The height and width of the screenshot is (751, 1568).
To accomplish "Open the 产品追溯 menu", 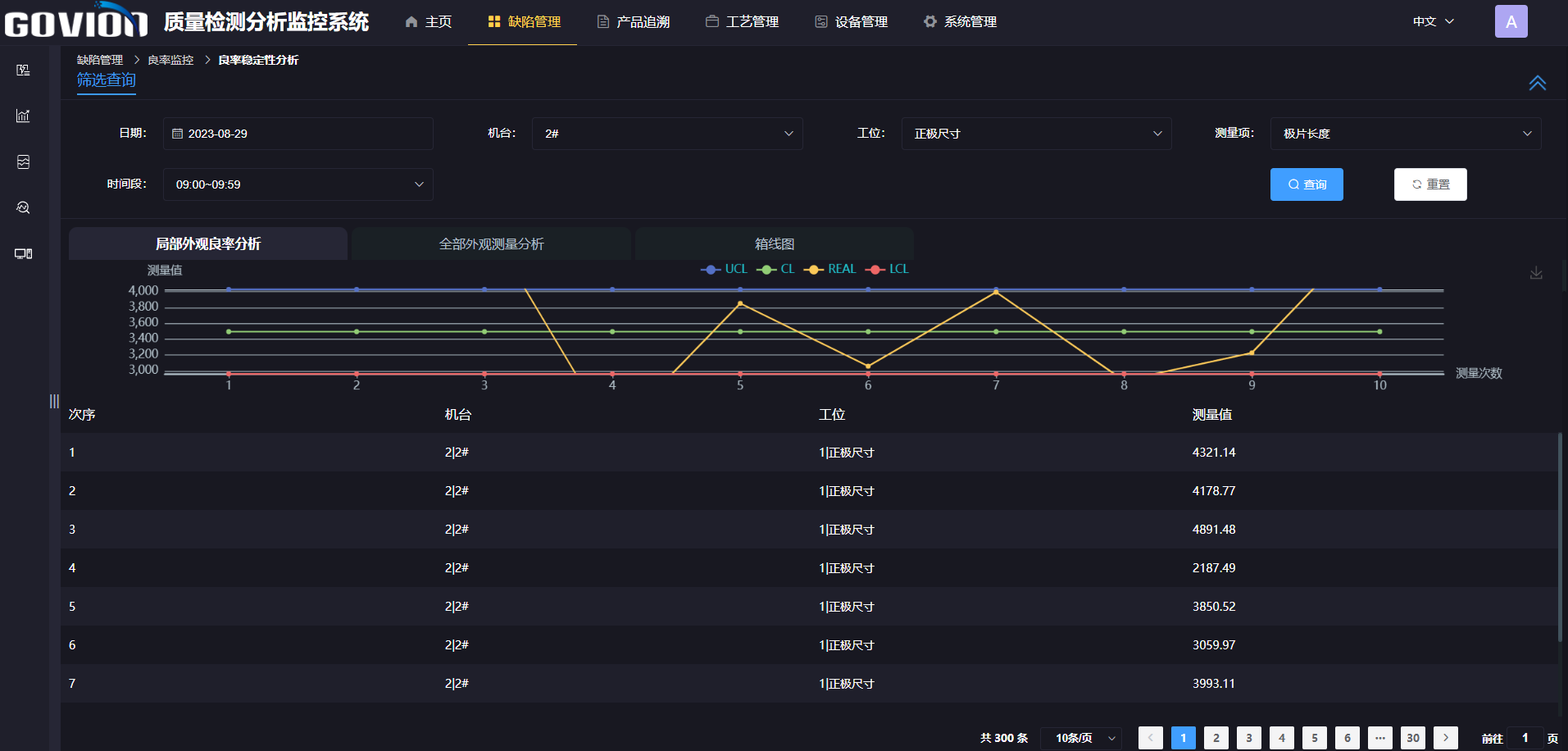I will (x=634, y=21).
